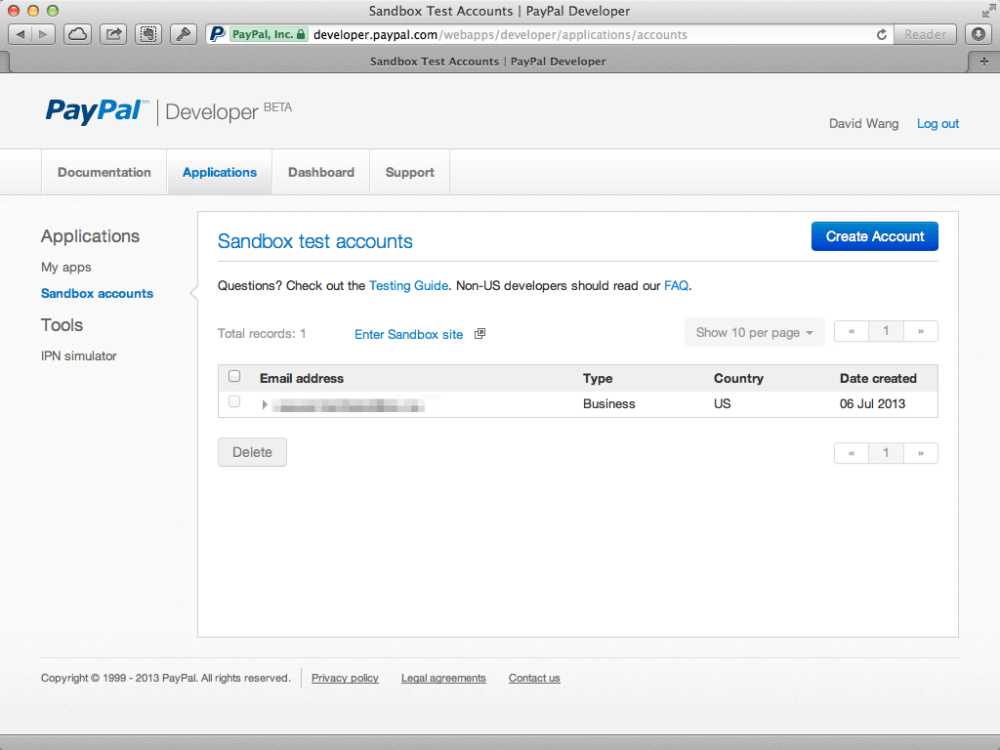Click the PayPal favicon in address bar
The width and height of the screenshot is (1000, 750).
[217, 34]
